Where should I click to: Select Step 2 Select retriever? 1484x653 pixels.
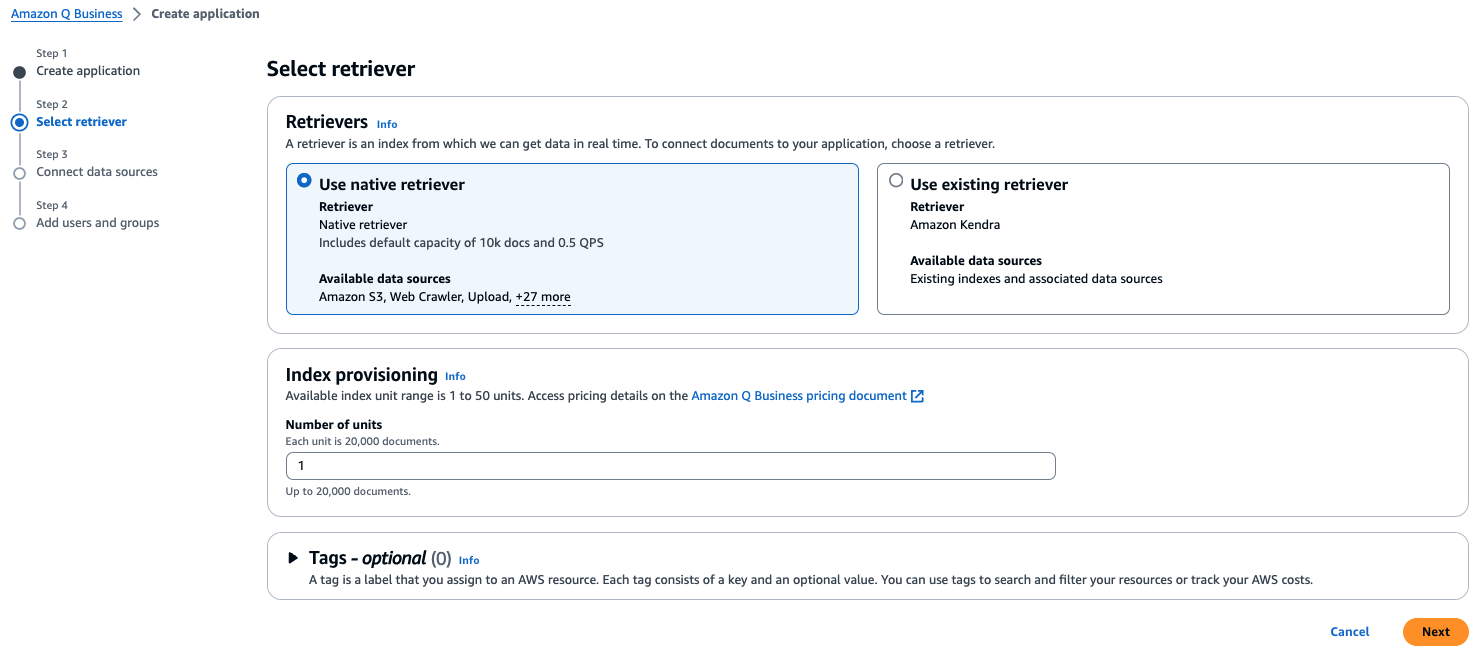[x=81, y=122]
